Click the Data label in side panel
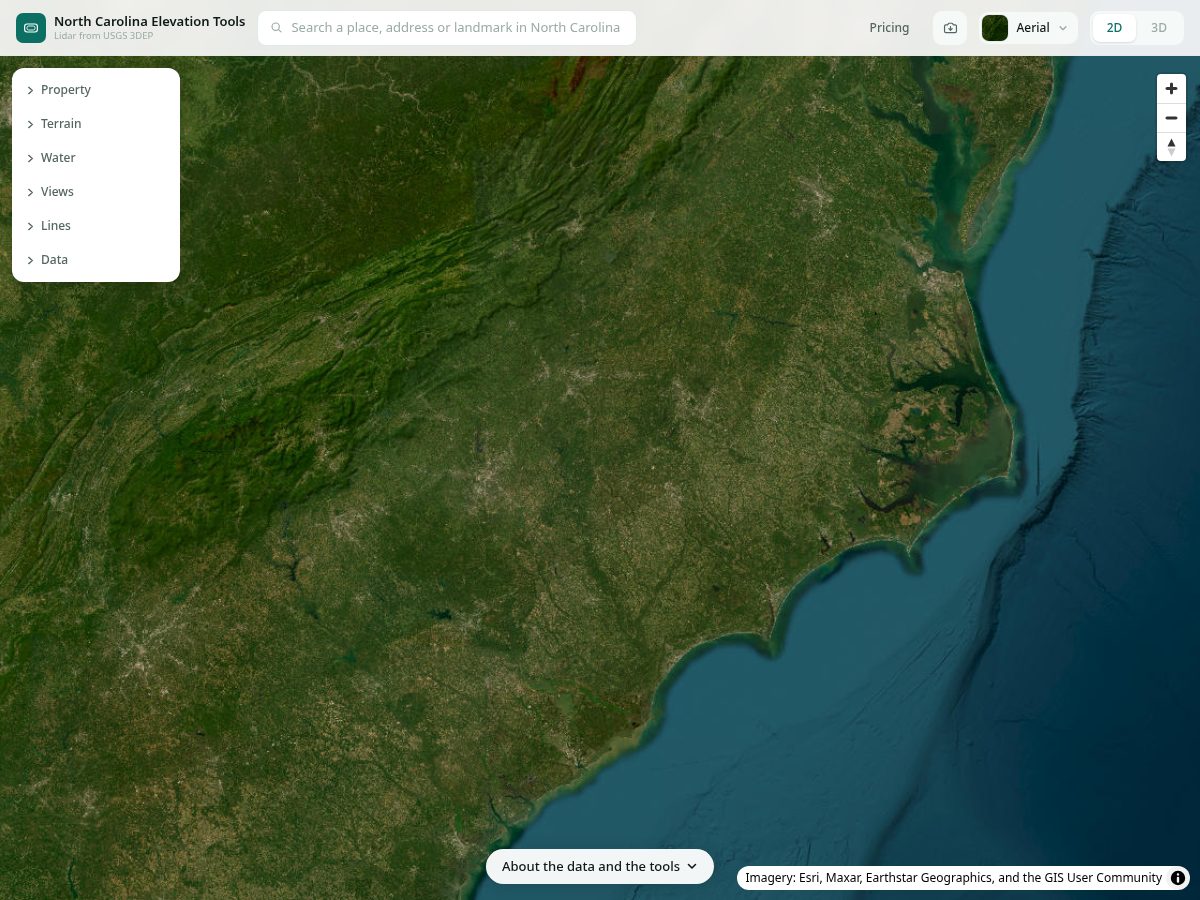1200x900 pixels. pos(54,260)
